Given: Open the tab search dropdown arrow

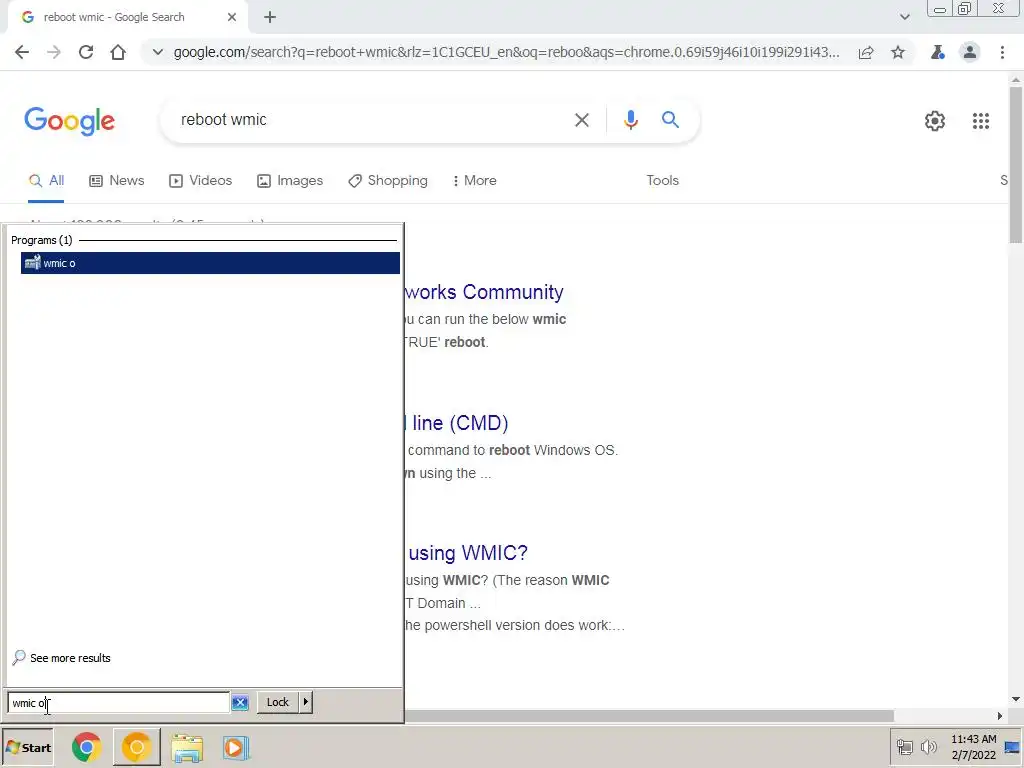Looking at the screenshot, I should pos(904,17).
